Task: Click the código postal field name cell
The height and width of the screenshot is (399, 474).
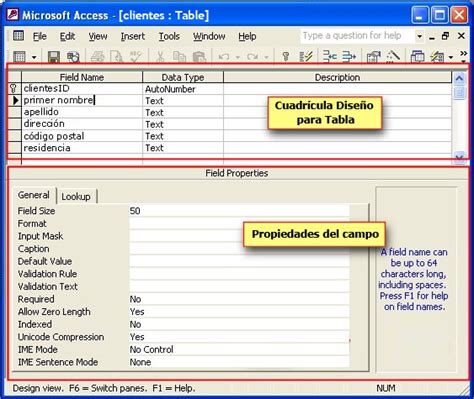Action: (82, 136)
